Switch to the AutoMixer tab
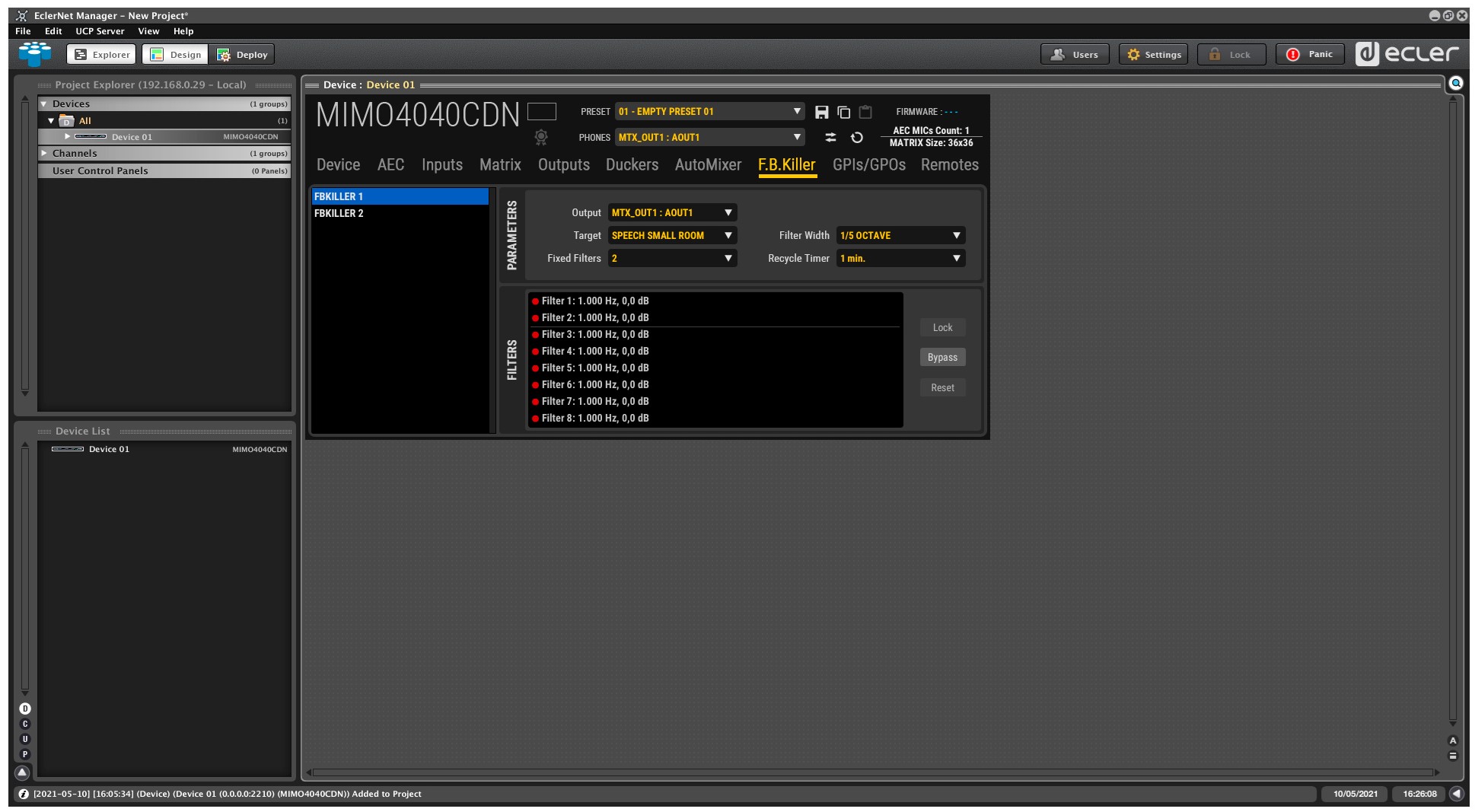 (708, 165)
